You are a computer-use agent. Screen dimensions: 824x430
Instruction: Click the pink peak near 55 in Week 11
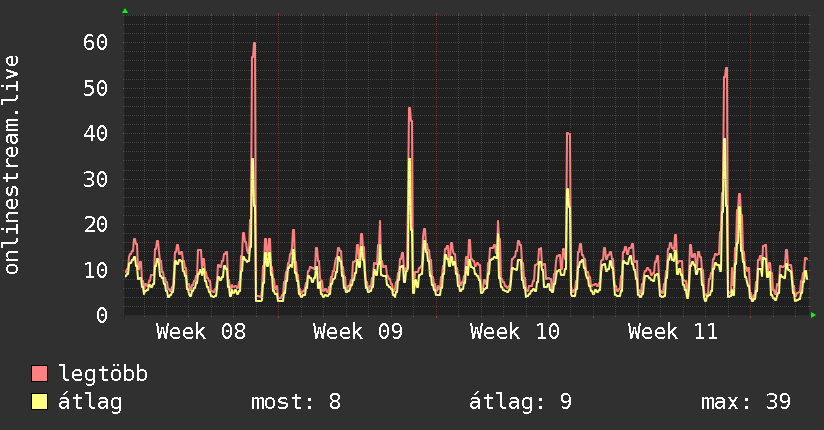(x=726, y=69)
